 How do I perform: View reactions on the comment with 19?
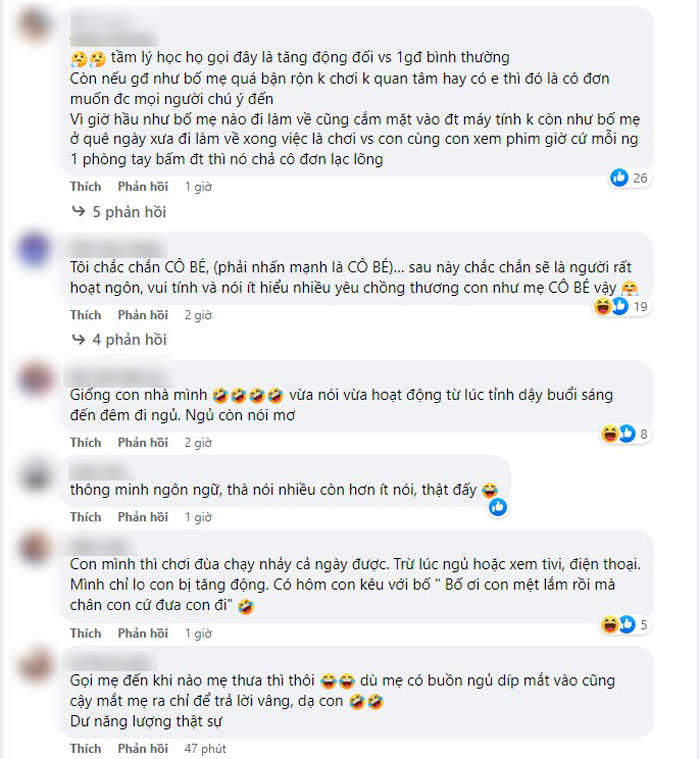[x=621, y=306]
